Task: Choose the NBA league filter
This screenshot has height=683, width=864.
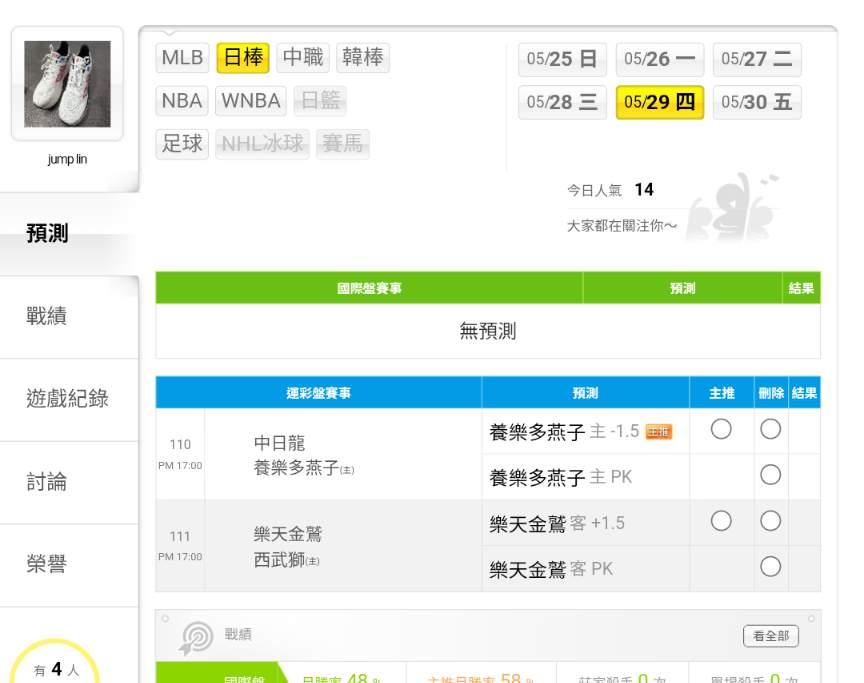Action: coord(182,101)
